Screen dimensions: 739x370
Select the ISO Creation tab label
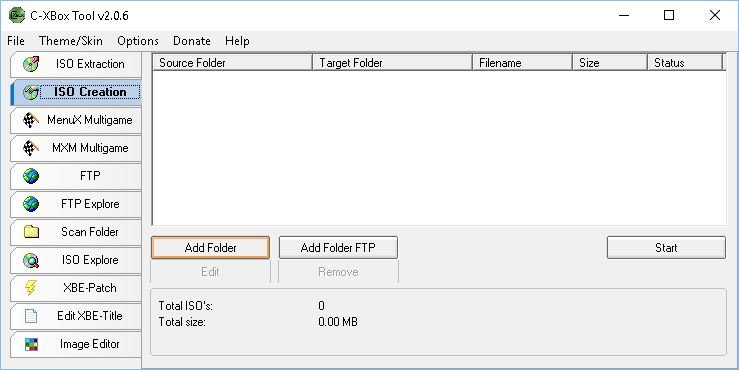90,92
